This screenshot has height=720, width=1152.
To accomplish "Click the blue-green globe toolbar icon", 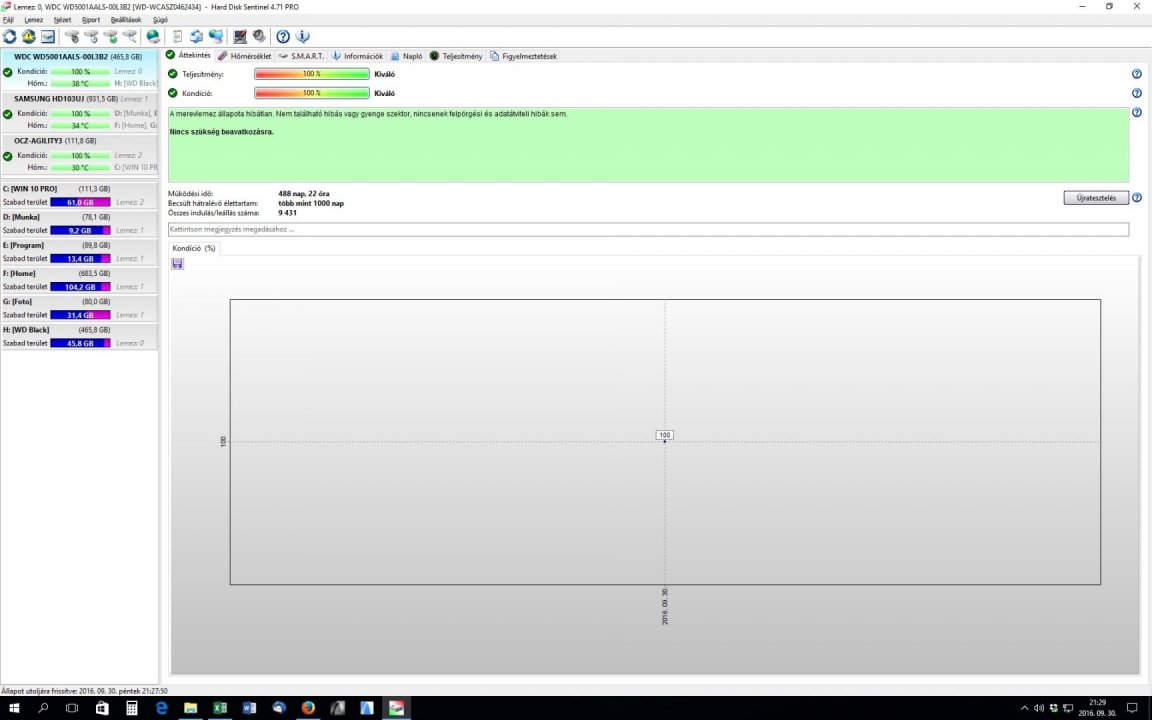I will click(153, 36).
